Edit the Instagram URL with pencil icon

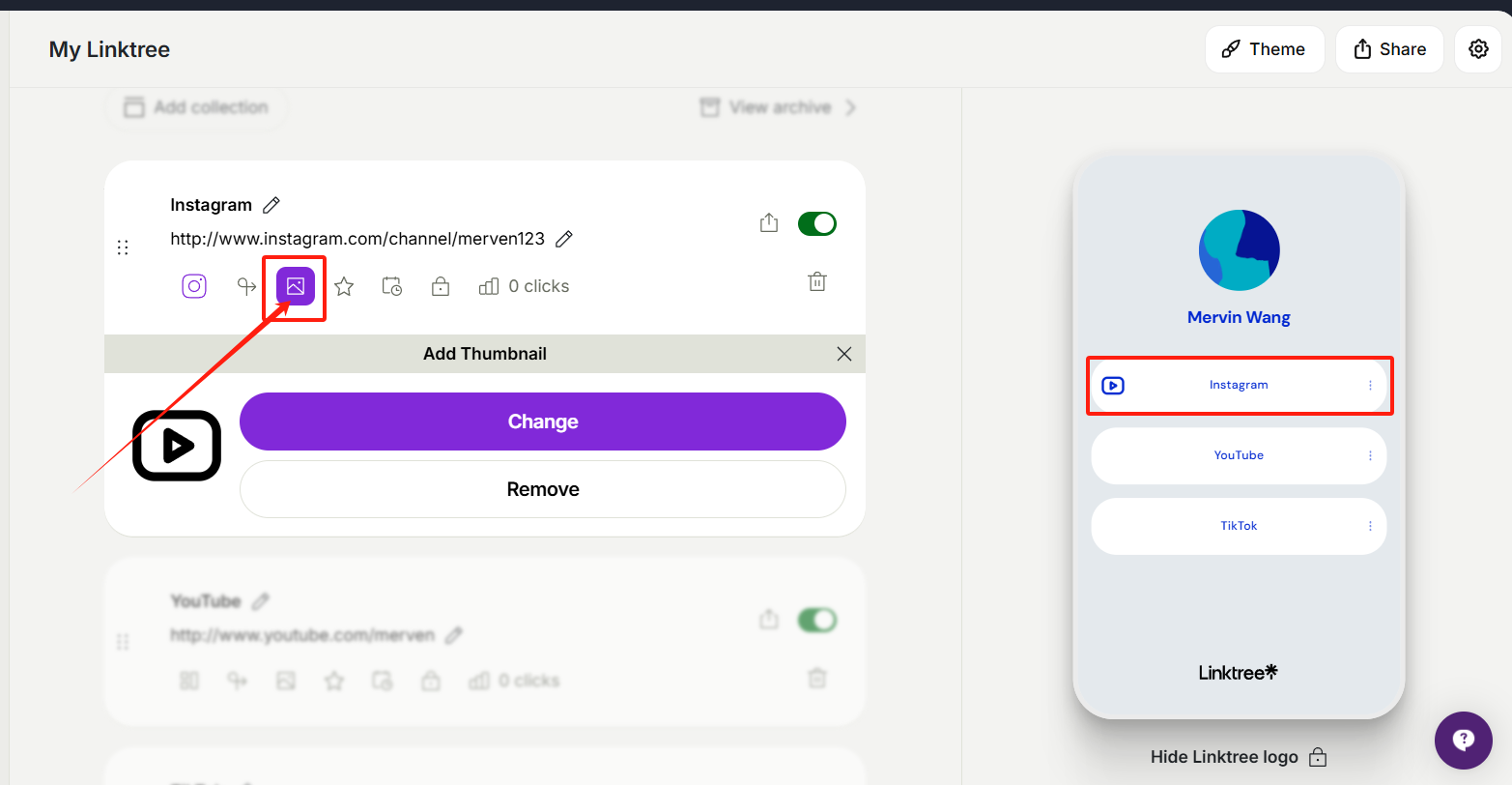(x=564, y=239)
